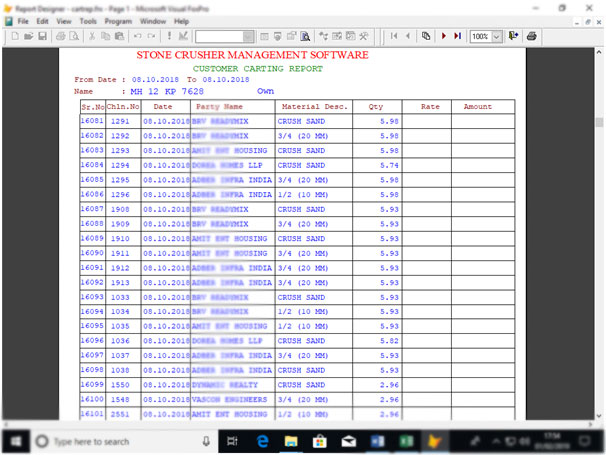Click the Close Preview door icon

pyautogui.click(x=513, y=36)
